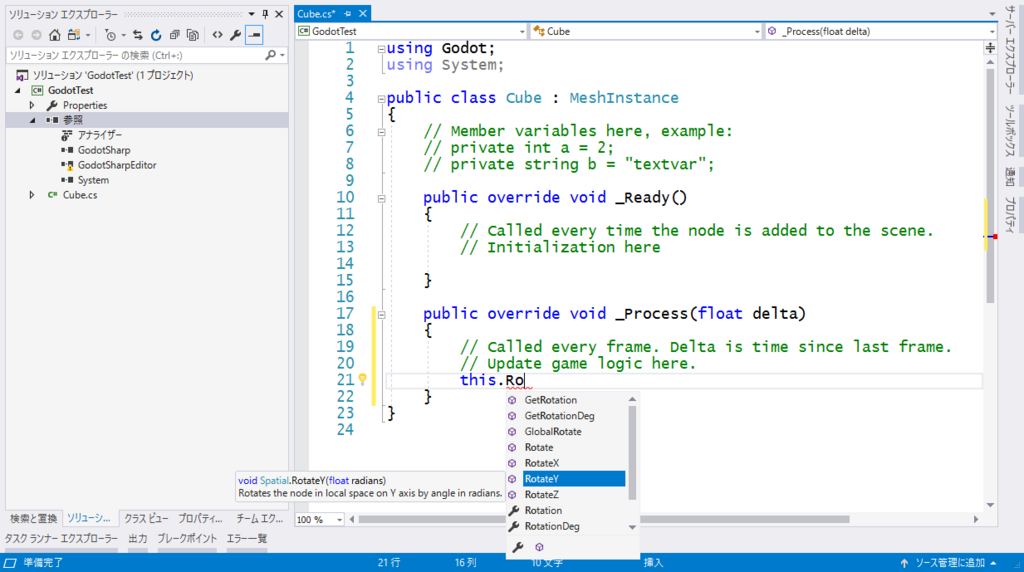The width and height of the screenshot is (1024, 572).
Task: Select the GodotSharpEditor reference
Action: click(x=117, y=165)
